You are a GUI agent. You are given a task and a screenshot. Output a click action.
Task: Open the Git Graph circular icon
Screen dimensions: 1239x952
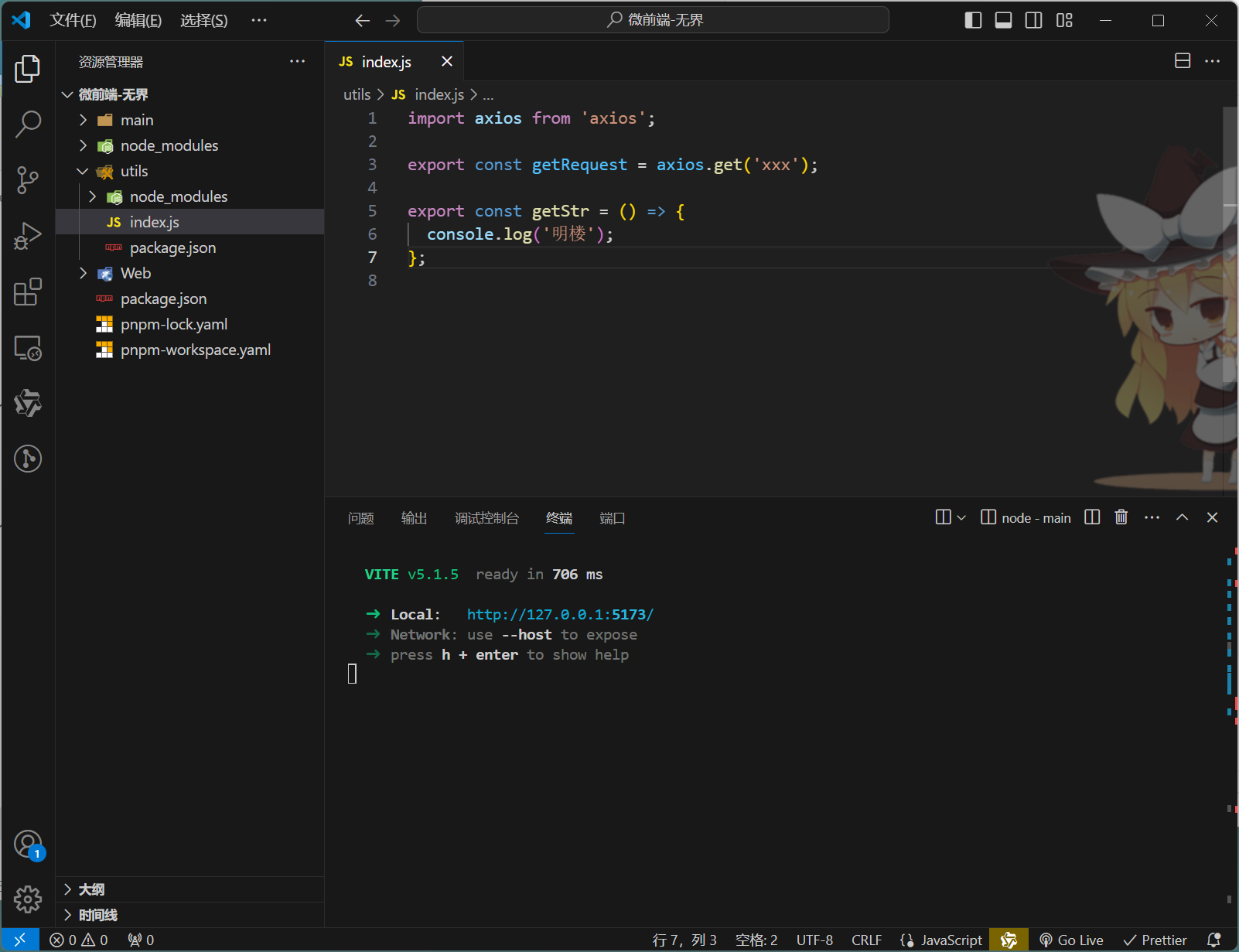pos(28,459)
